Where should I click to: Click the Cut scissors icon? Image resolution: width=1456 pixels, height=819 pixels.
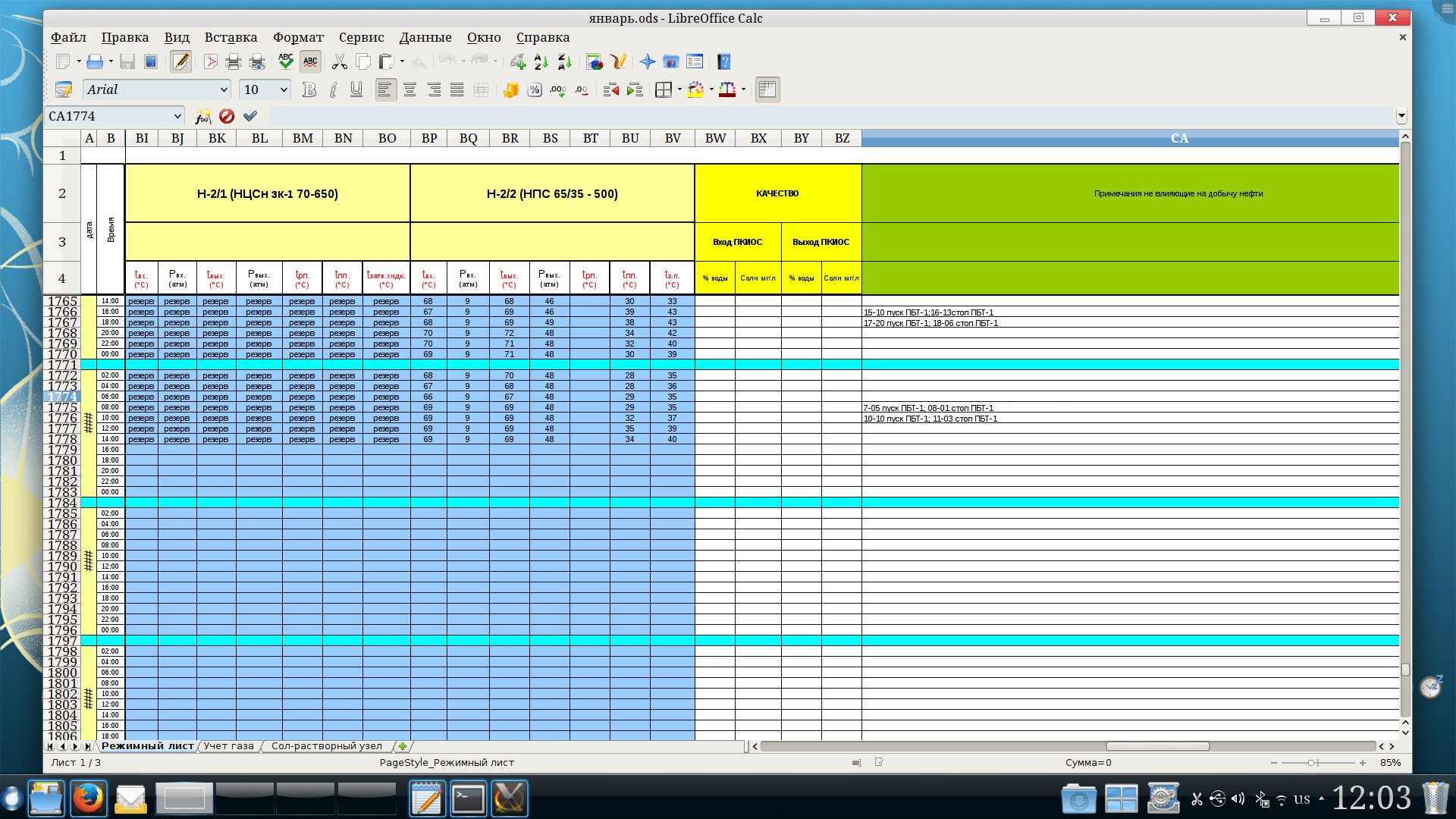click(339, 62)
